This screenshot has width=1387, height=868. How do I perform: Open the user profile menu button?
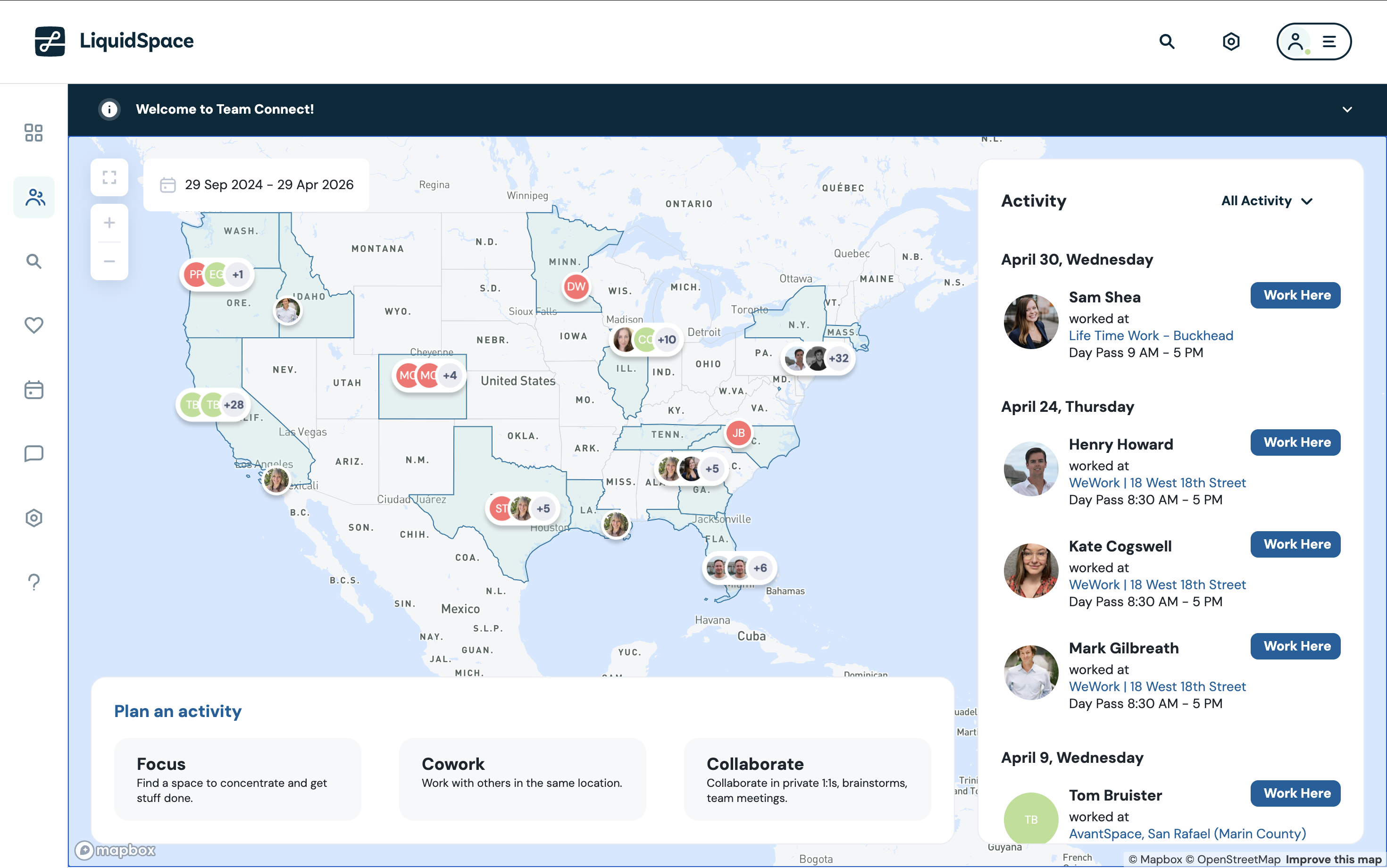coord(1313,42)
